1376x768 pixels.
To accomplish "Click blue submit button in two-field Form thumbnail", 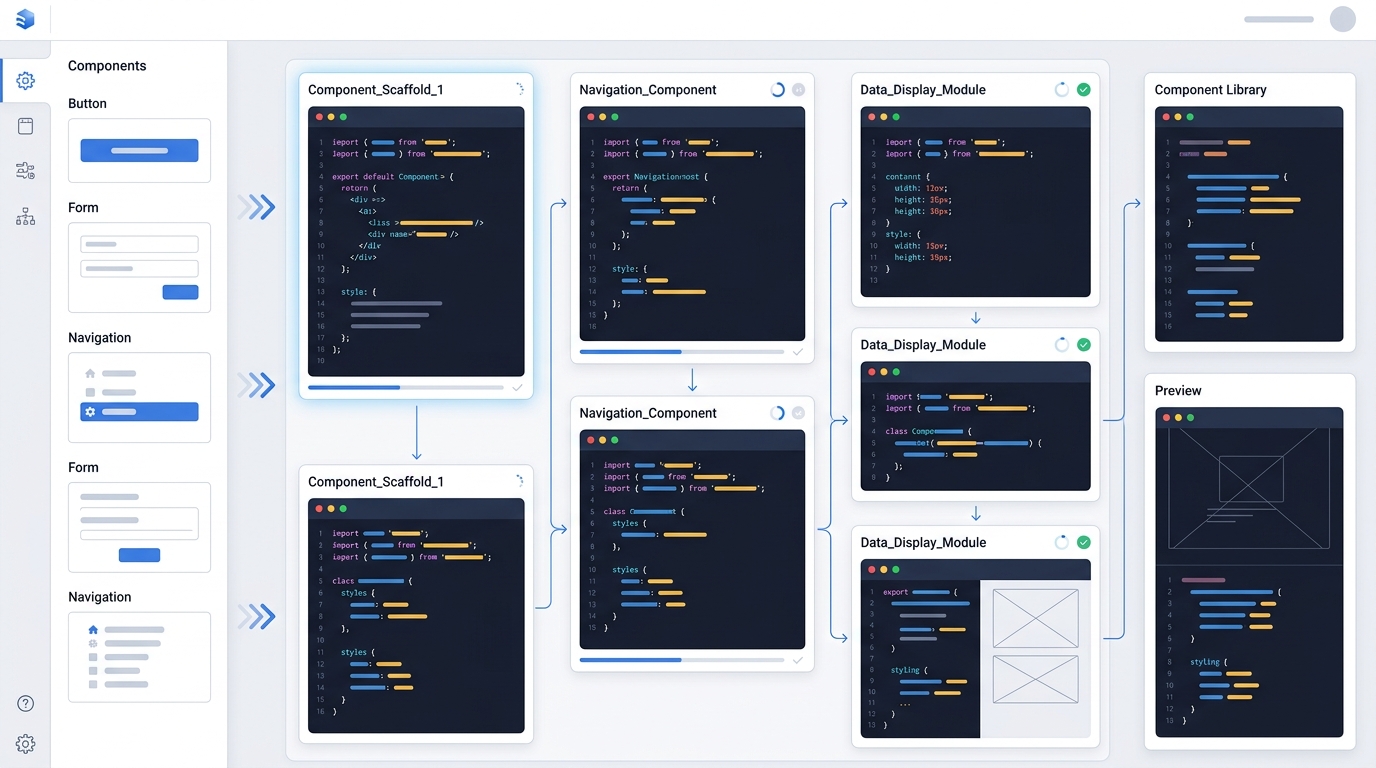I will coord(180,292).
